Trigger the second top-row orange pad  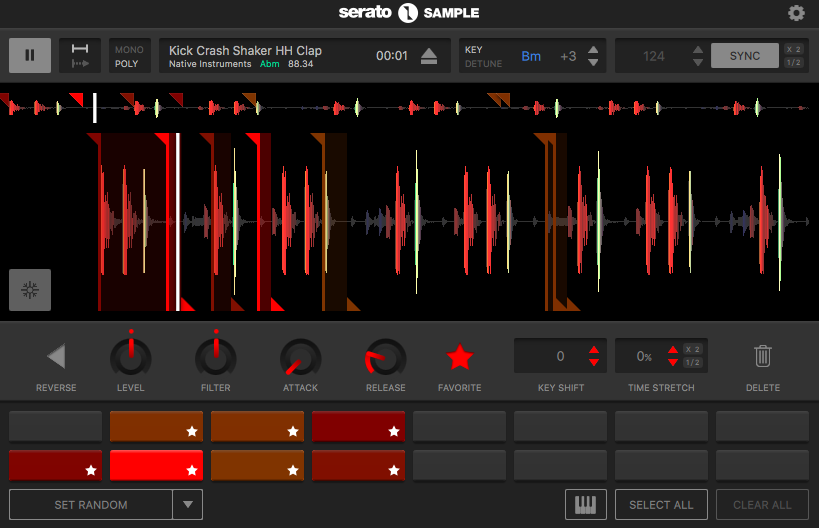(156, 426)
